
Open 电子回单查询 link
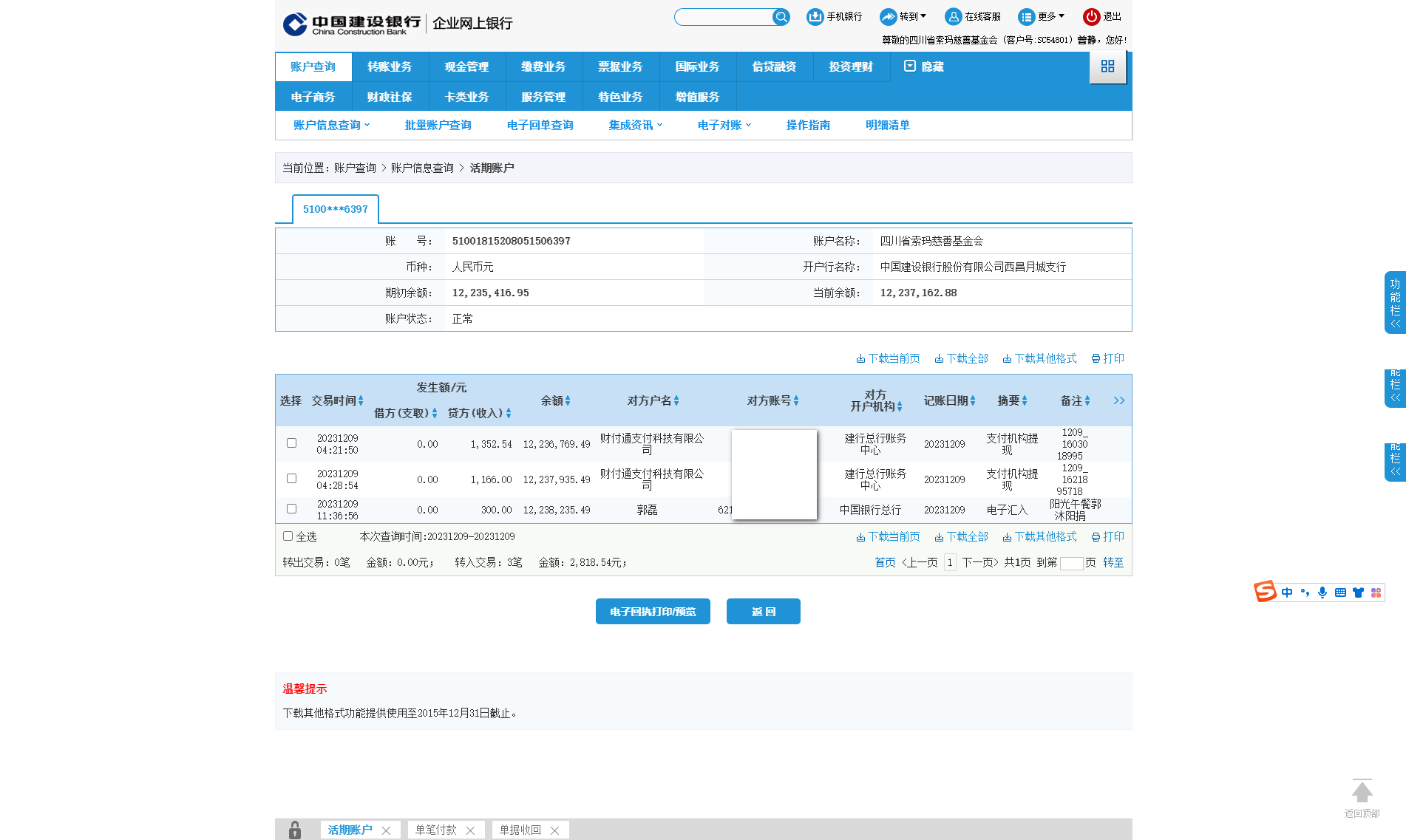coord(540,126)
